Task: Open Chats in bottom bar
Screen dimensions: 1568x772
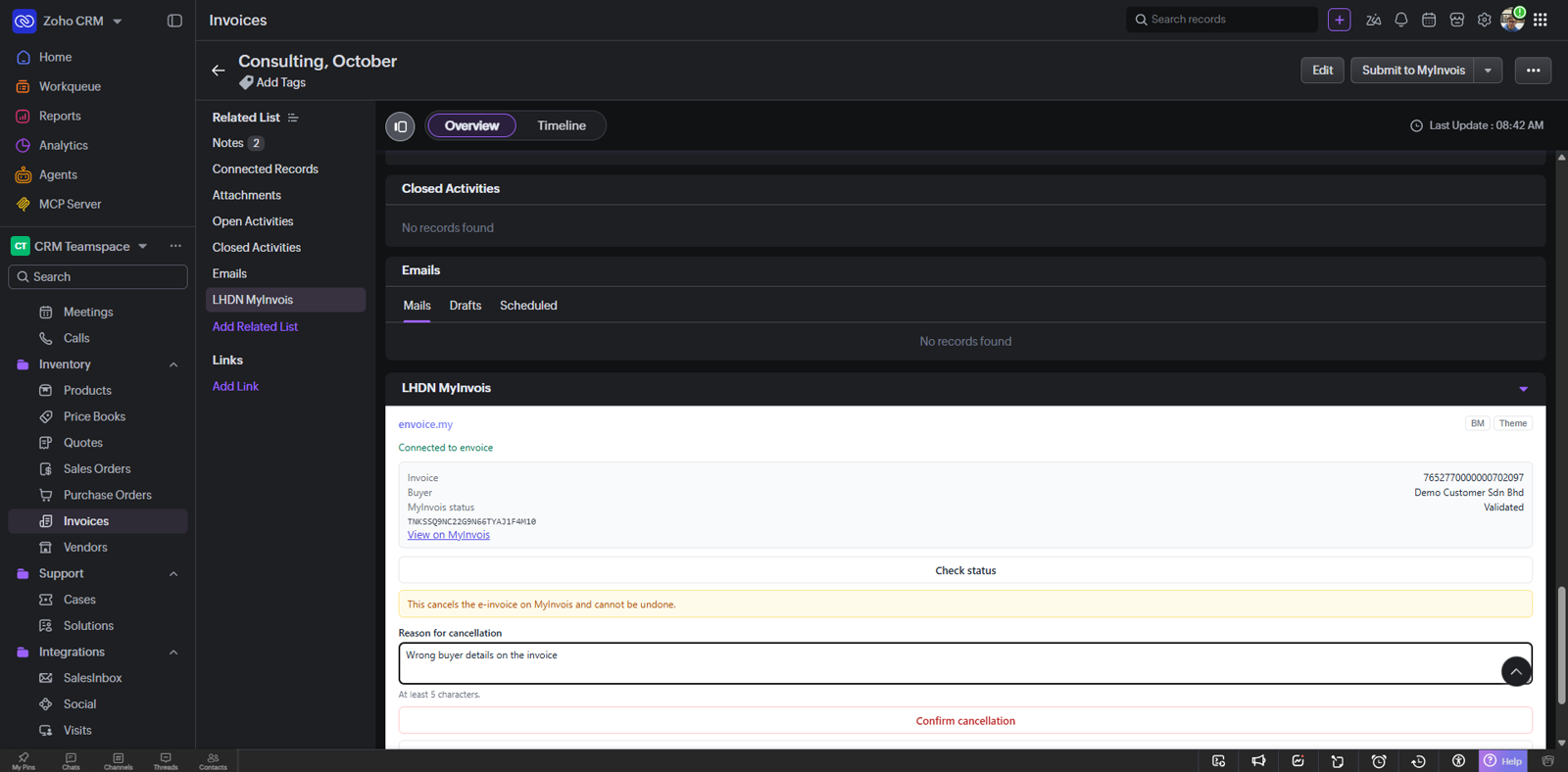Action: click(x=71, y=761)
